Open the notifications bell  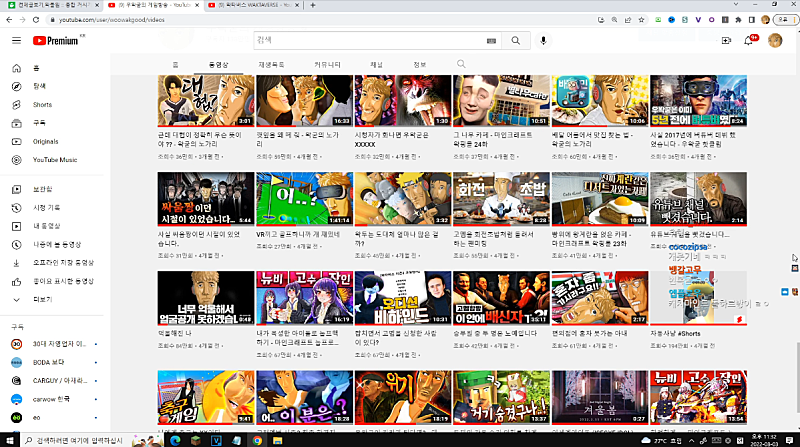click(748, 40)
